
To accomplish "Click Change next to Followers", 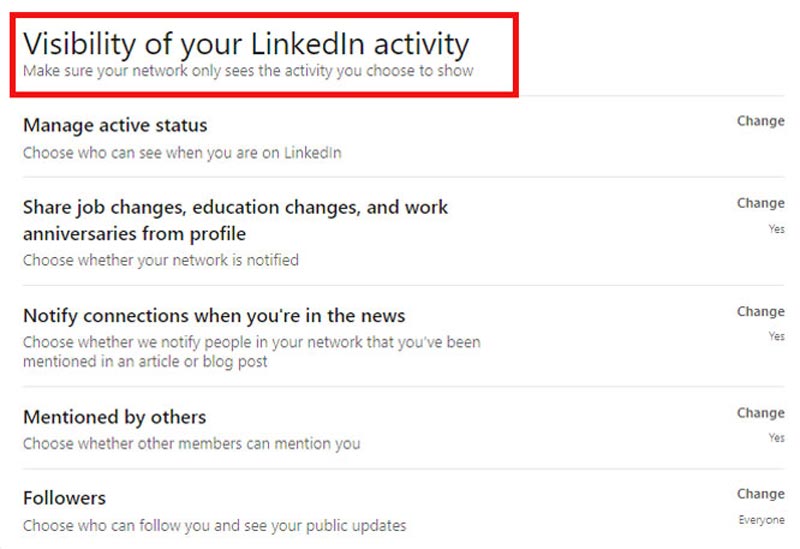I will point(760,494).
